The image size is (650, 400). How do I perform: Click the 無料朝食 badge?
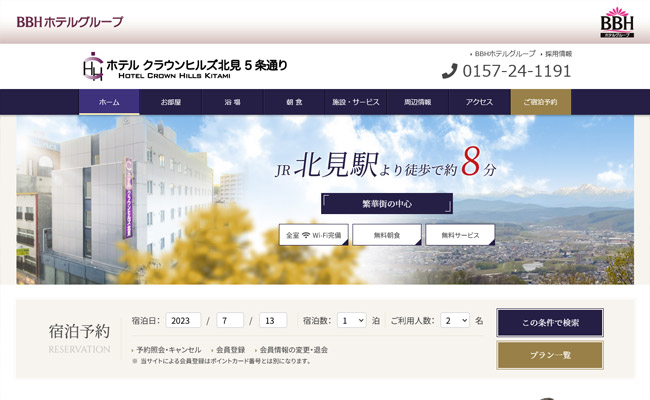(387, 235)
